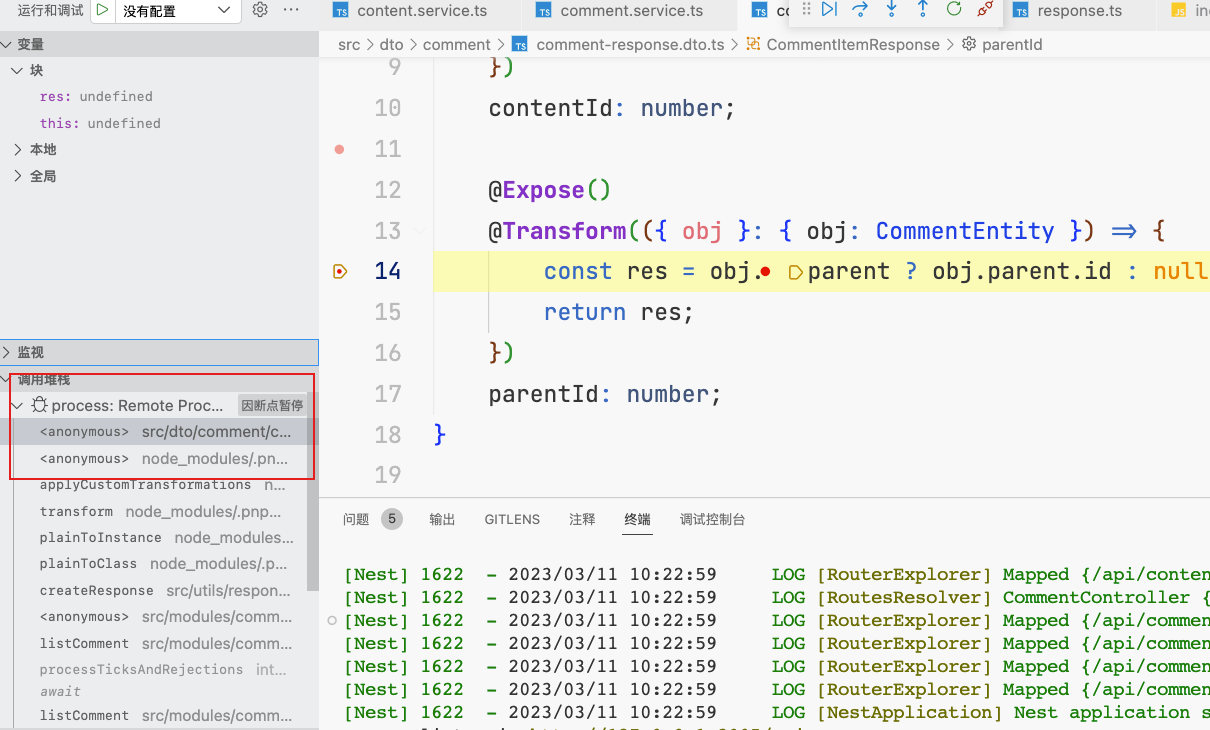Click the Step Over debug icon

(x=860, y=10)
